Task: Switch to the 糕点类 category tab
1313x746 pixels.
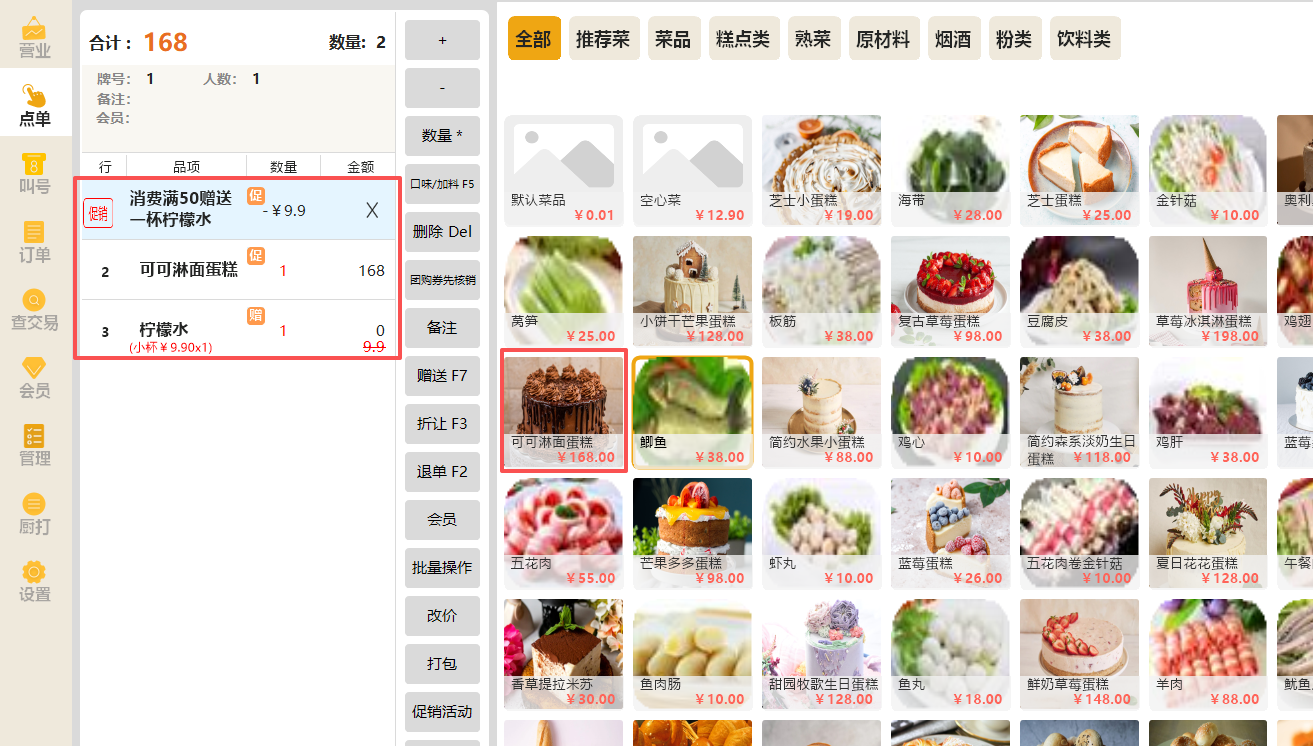Action: (x=743, y=39)
